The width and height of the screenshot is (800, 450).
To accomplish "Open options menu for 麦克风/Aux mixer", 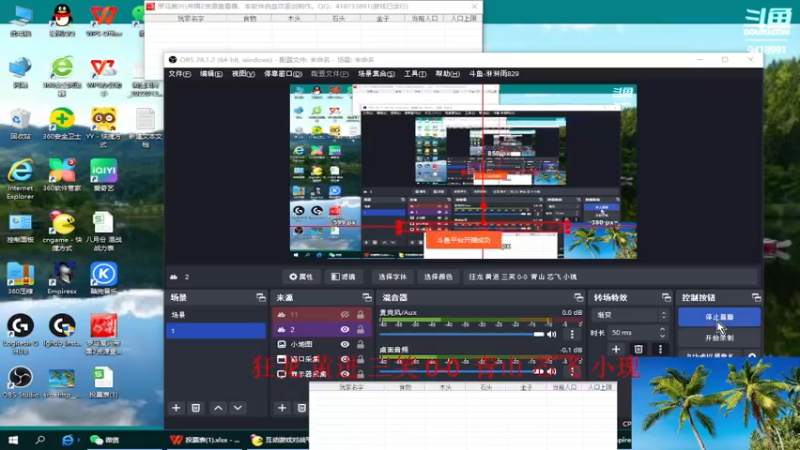I will point(572,335).
